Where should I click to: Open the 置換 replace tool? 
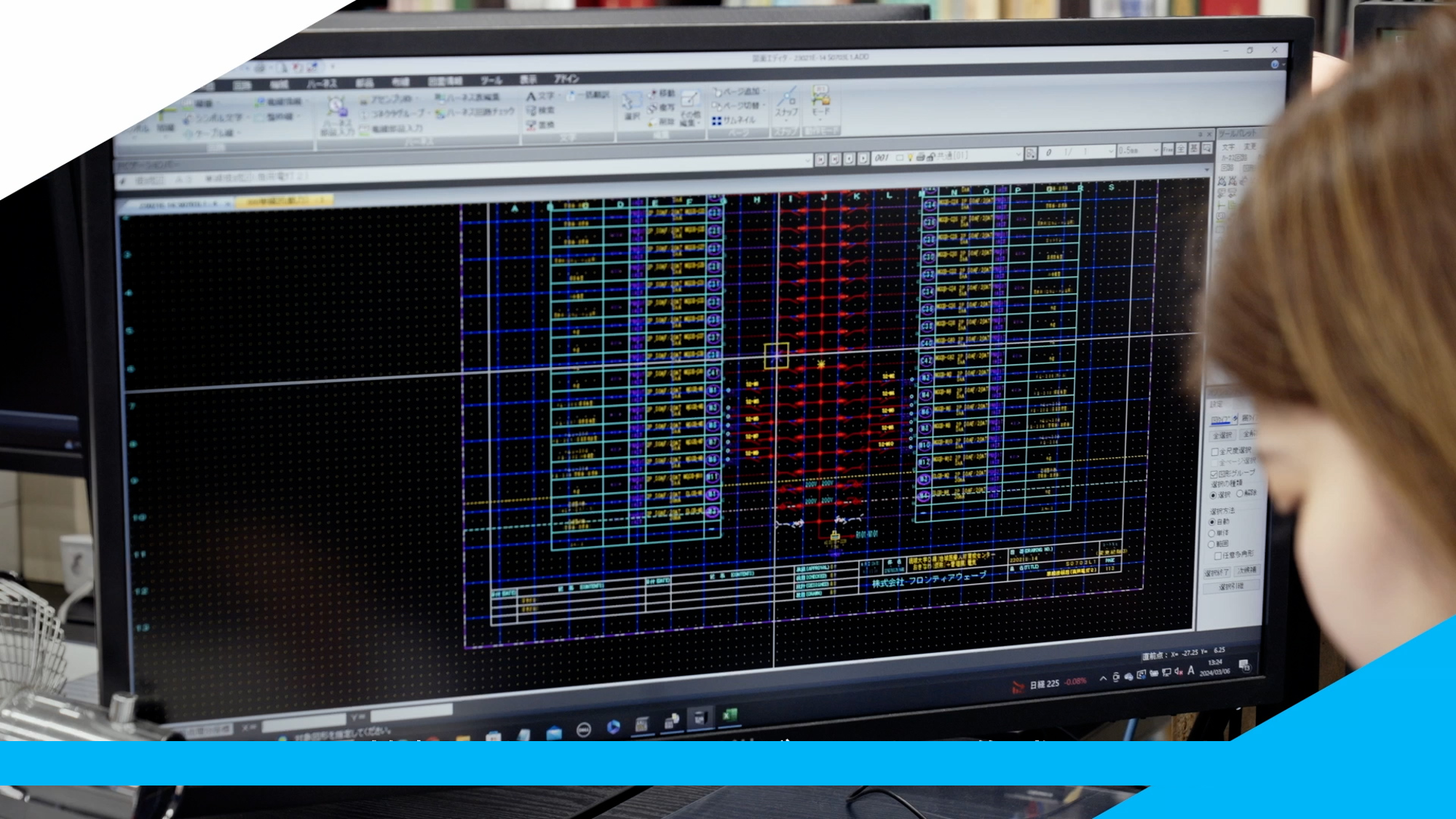click(540, 125)
